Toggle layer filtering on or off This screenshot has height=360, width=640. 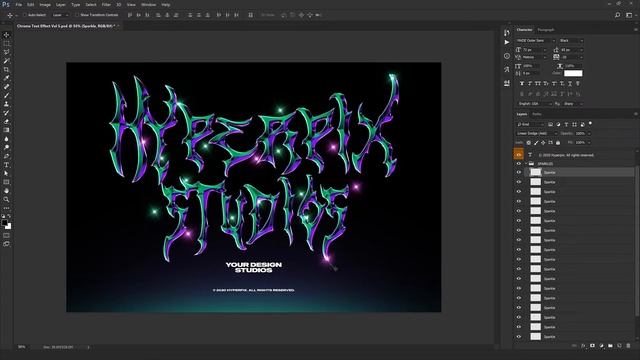[x=590, y=123]
